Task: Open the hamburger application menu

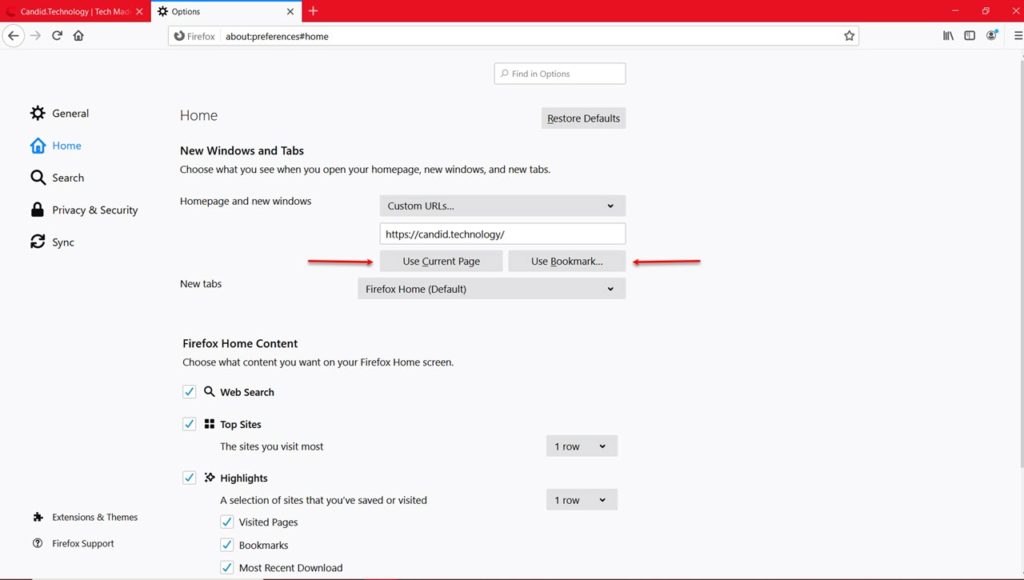Action: point(1017,36)
